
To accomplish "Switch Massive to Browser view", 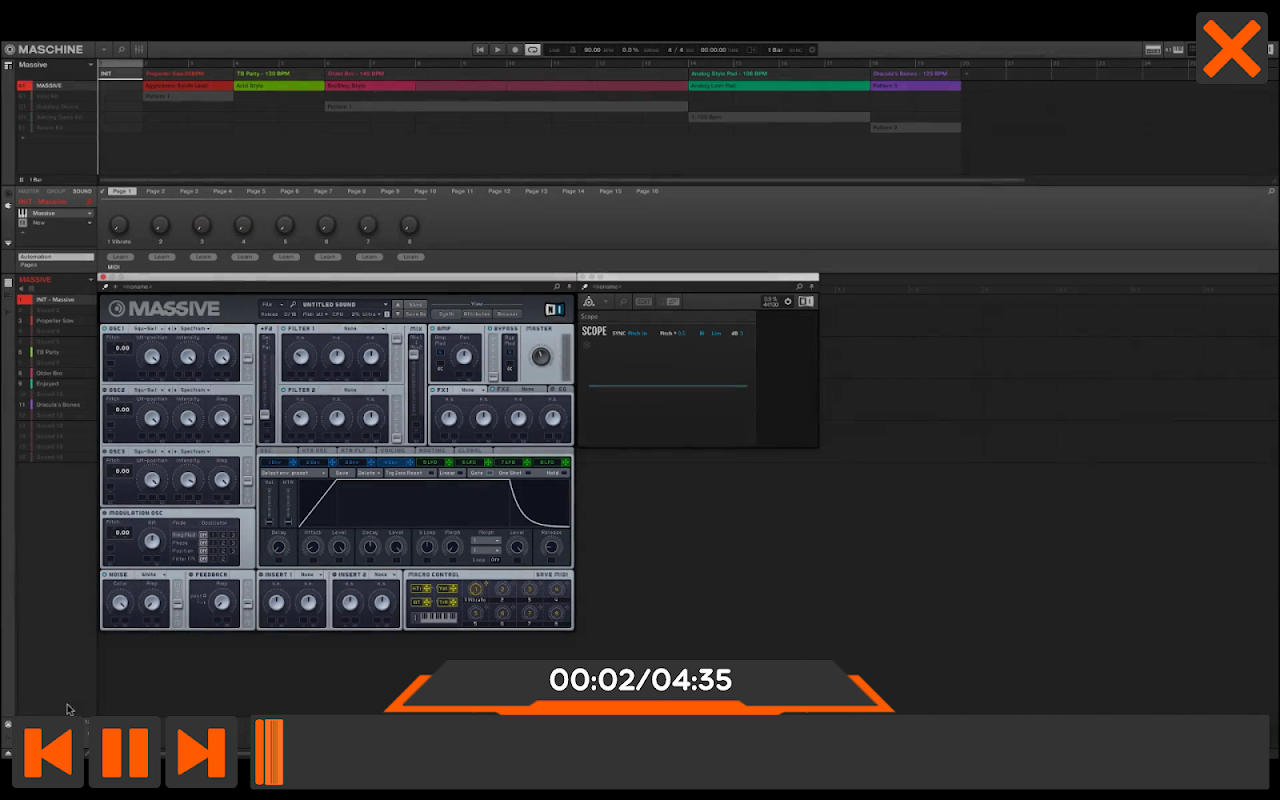I will tap(508, 314).
